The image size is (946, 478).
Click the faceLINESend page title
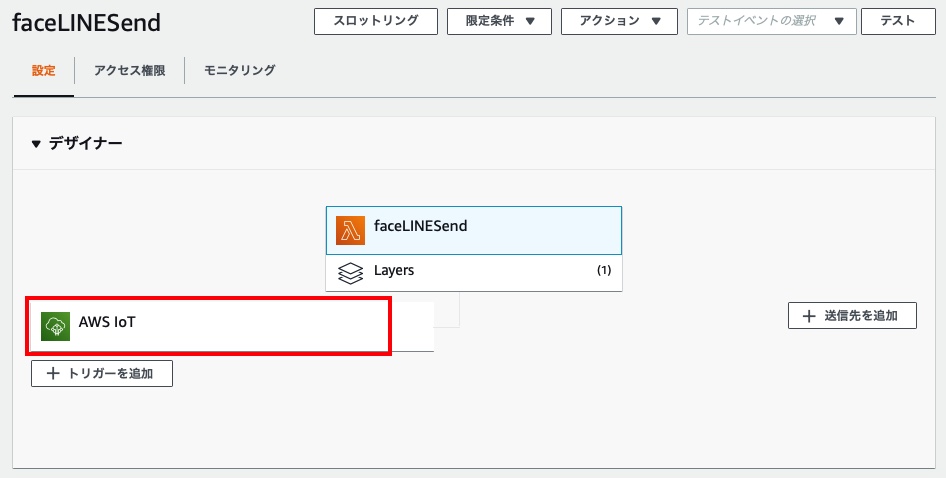(x=87, y=23)
